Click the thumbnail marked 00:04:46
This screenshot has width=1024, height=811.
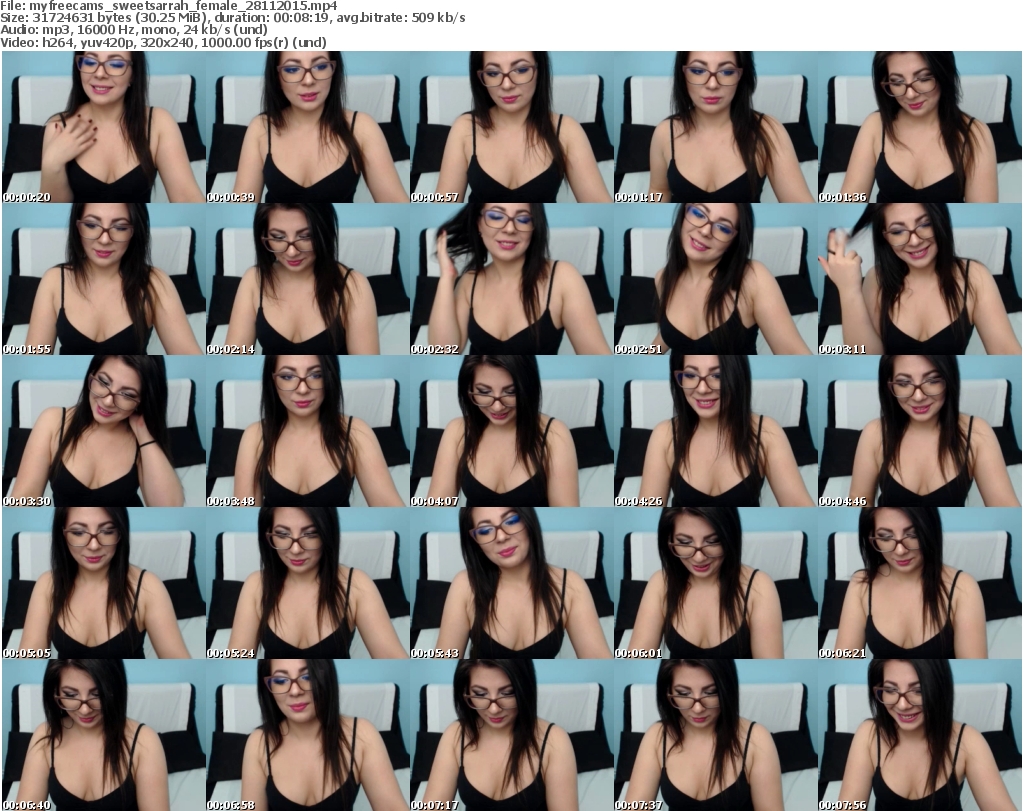pyautogui.click(x=920, y=431)
